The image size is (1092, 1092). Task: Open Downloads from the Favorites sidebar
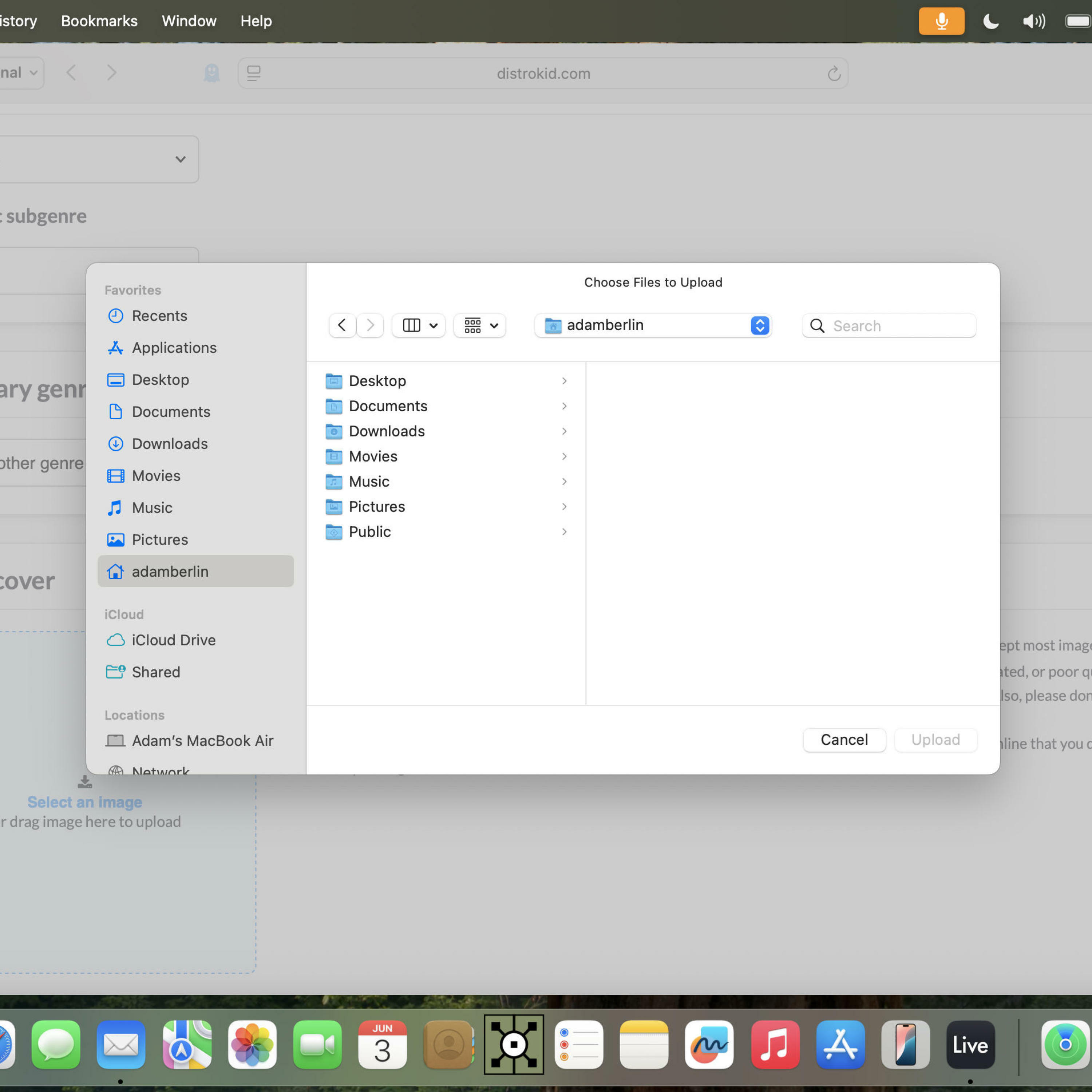click(x=195, y=444)
